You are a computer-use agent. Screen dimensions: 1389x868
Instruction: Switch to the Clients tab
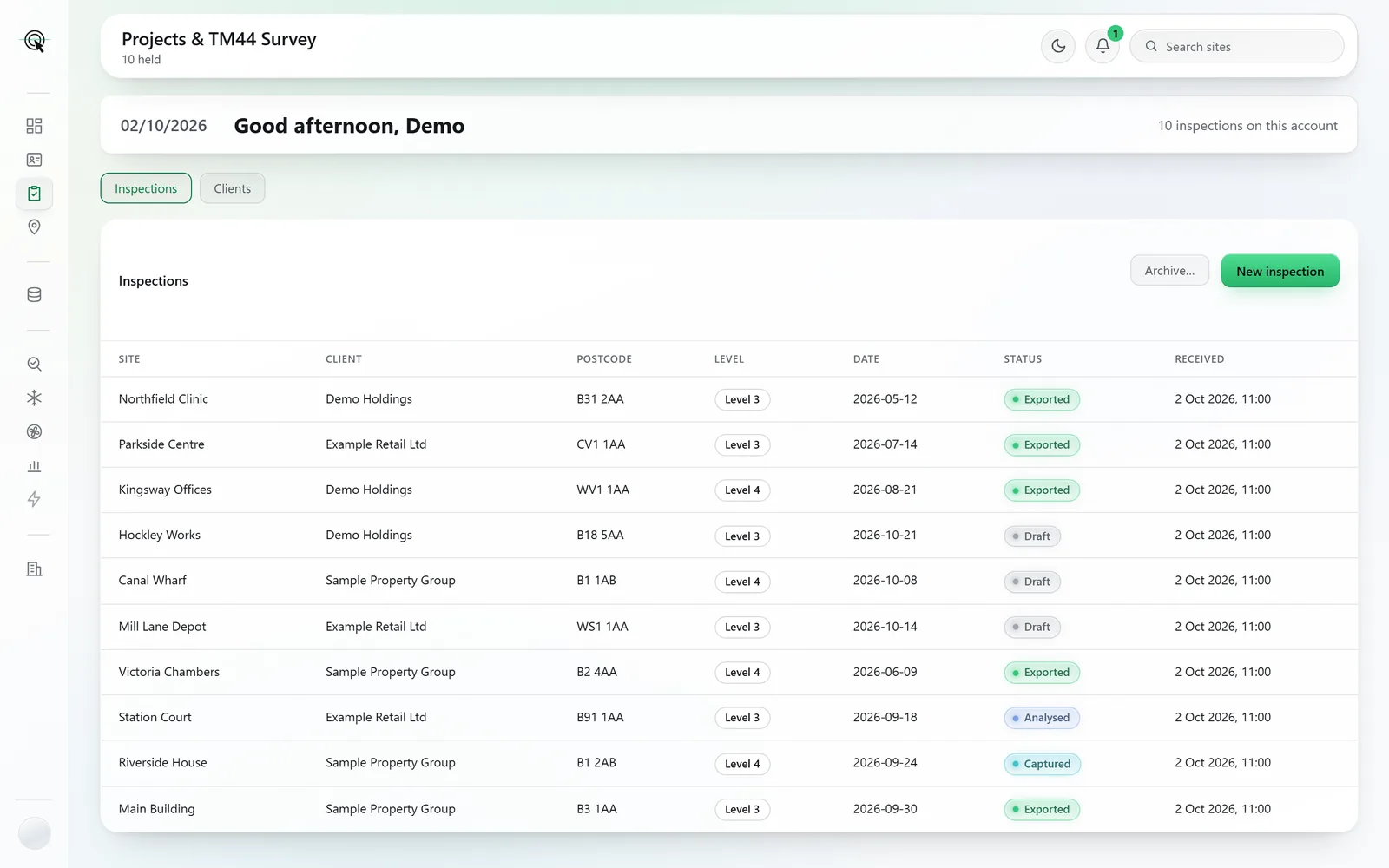(x=232, y=188)
